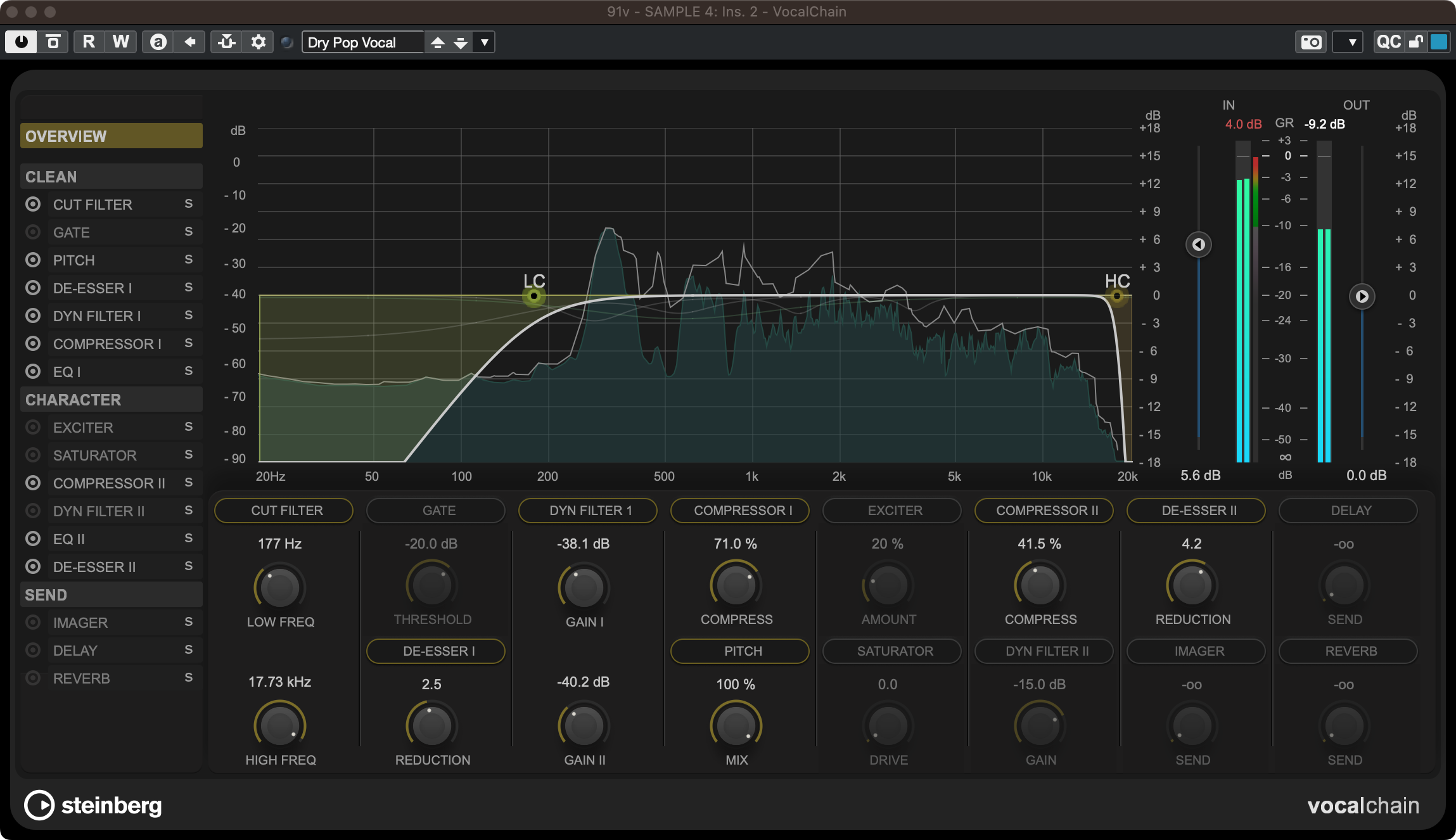Viewport: 1456px width, 840px height.
Task: Click the output gain slider handle
Action: click(x=1362, y=296)
